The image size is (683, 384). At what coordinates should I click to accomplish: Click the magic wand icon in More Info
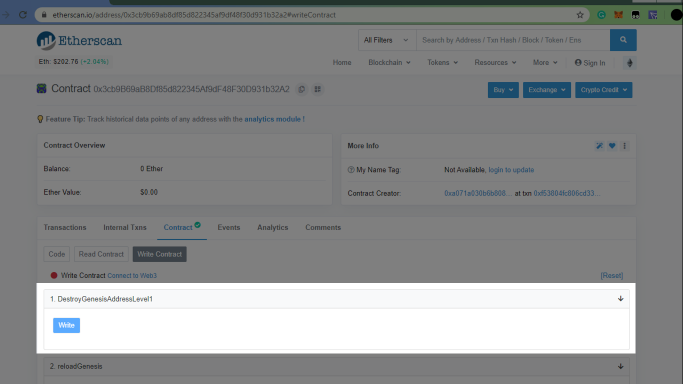tap(599, 146)
